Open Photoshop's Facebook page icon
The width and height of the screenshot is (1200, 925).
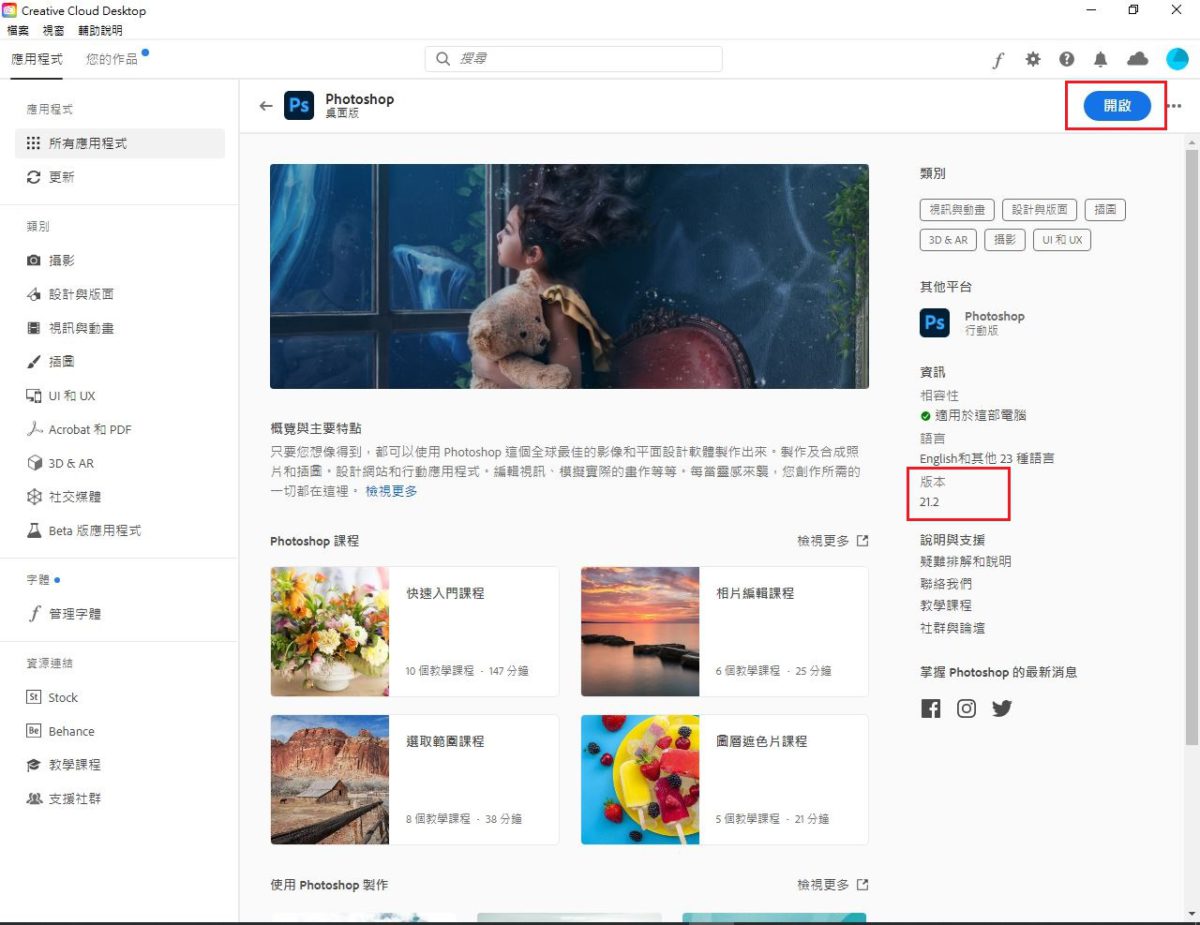tap(930, 708)
